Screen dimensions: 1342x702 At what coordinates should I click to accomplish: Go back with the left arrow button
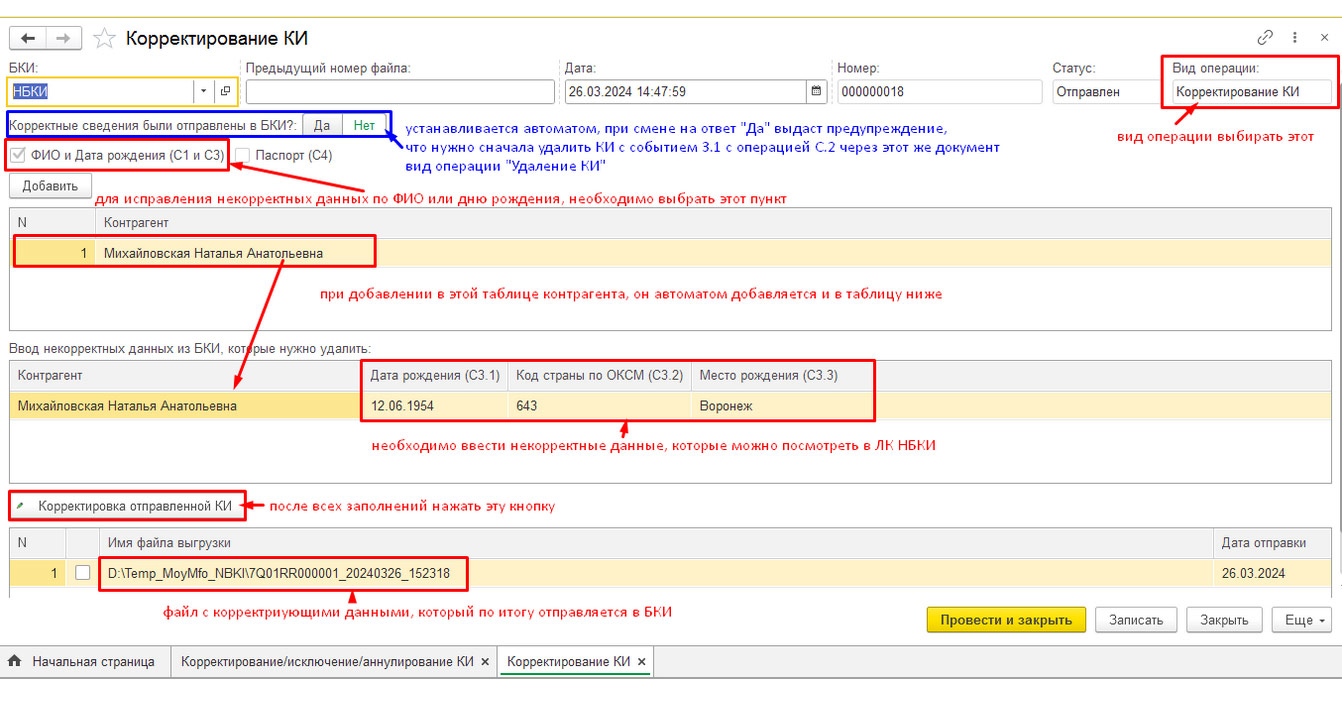tap(28, 38)
